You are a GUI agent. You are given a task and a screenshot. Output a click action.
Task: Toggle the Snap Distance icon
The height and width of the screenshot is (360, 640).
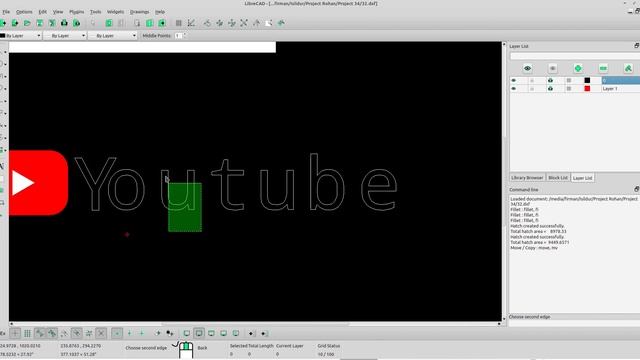click(89, 333)
